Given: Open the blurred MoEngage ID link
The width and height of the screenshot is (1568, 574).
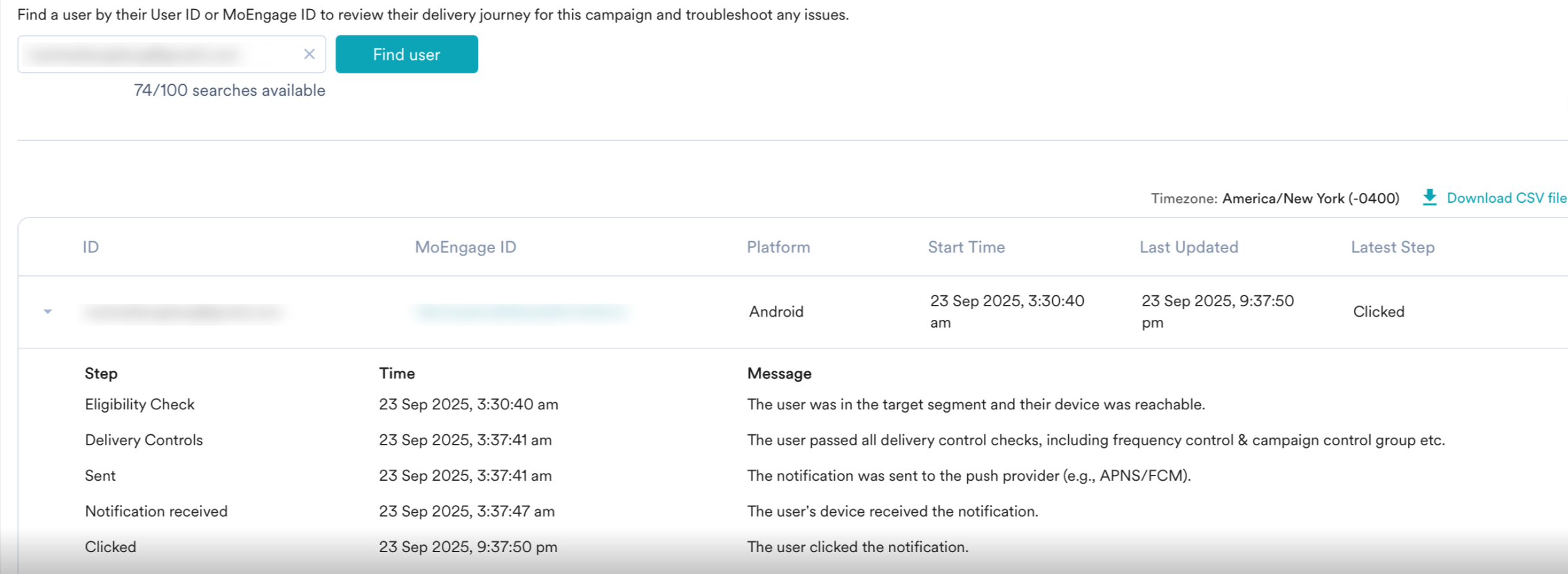Looking at the screenshot, I should [521, 312].
